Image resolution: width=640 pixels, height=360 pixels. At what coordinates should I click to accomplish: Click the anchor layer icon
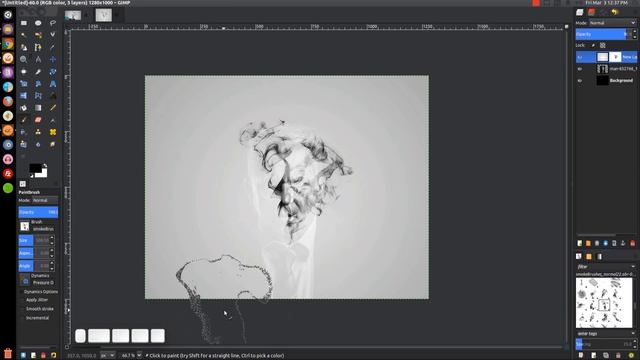click(623, 243)
